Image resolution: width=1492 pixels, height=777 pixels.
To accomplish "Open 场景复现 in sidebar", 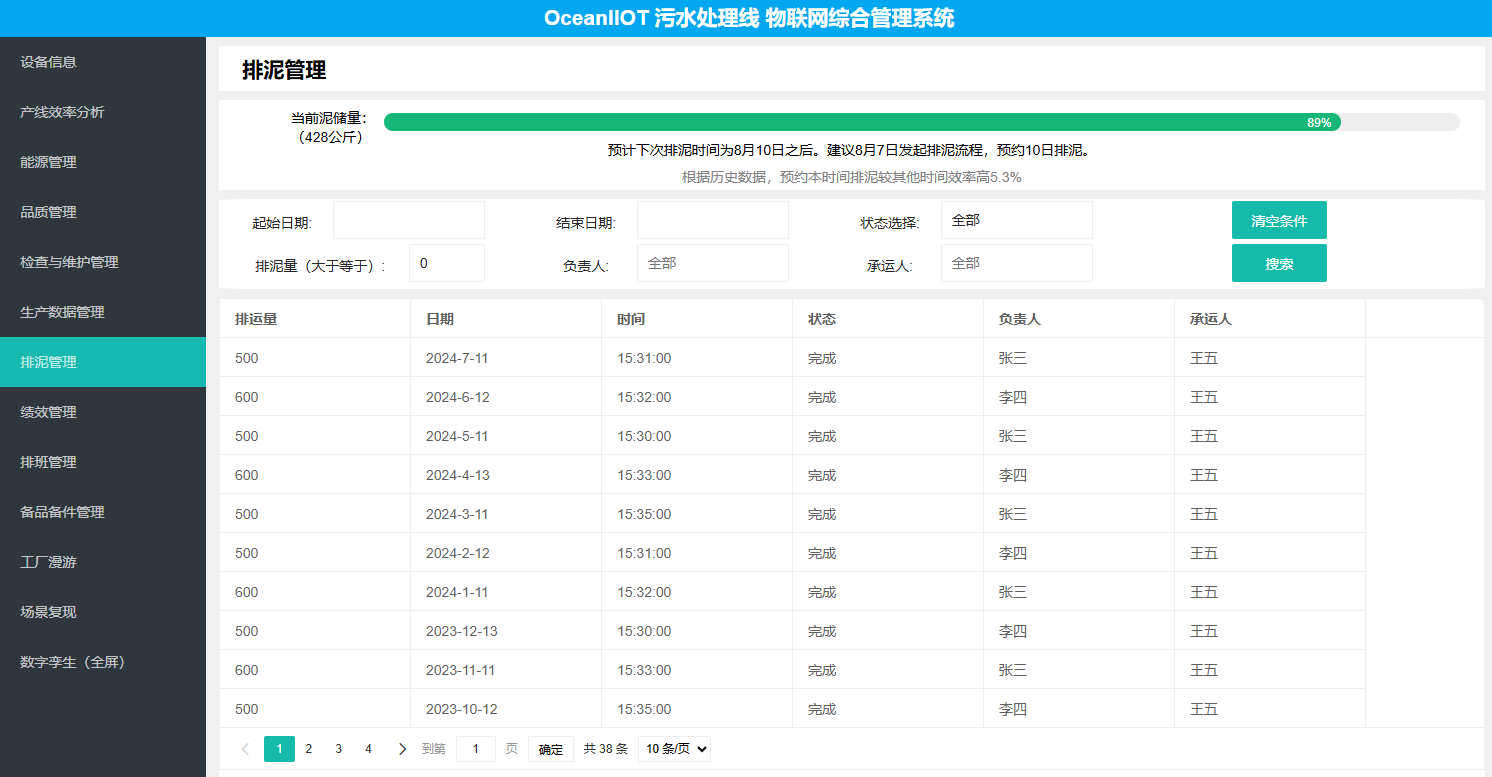I will tap(103, 612).
